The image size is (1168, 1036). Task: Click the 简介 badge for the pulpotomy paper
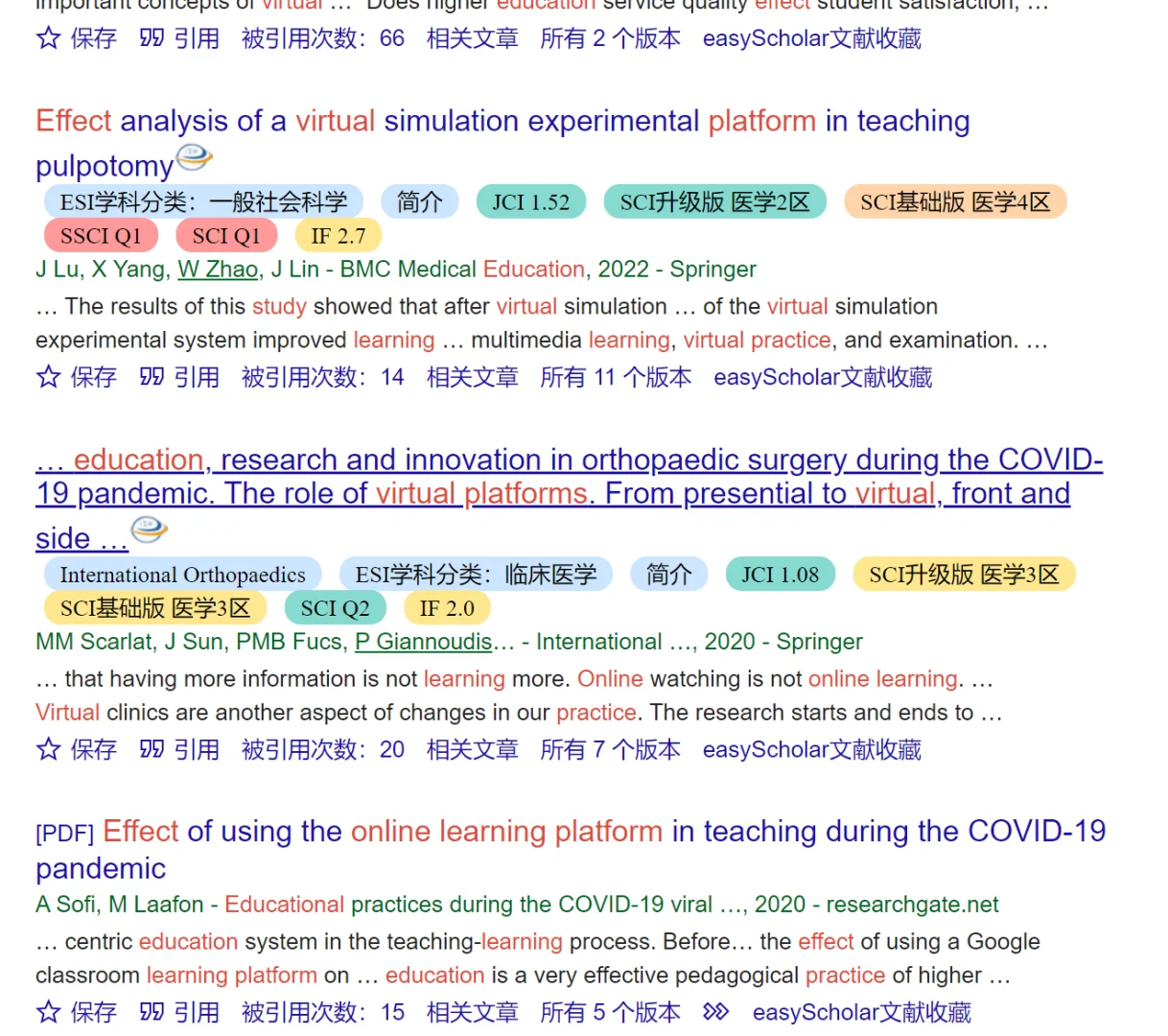(419, 201)
